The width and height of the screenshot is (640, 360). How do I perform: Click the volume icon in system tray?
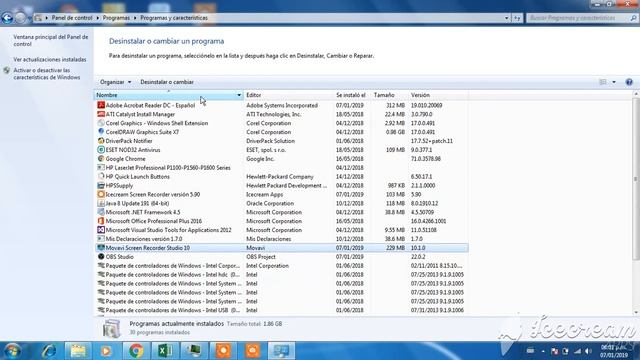[x=588, y=351]
